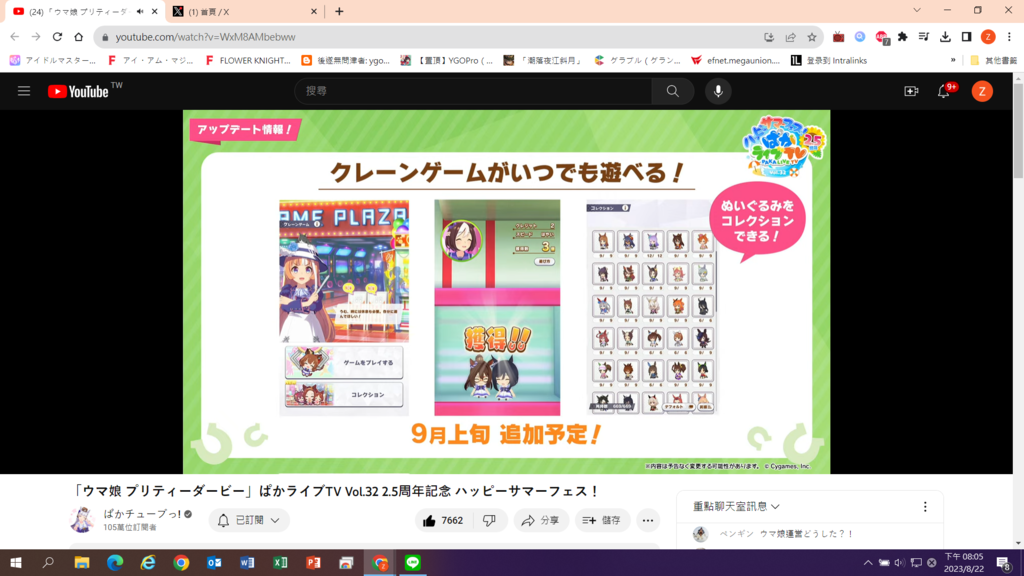Screen dimensions: 1024x576
Task: Mute the tab via speaker icon
Action: [x=140, y=11]
